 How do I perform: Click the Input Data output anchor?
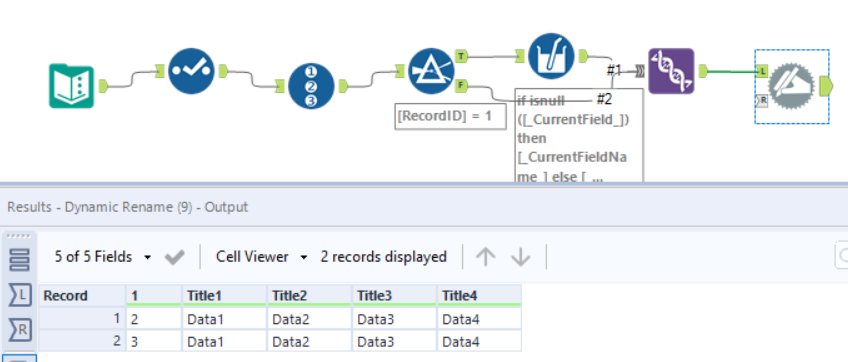pyautogui.click(x=104, y=86)
